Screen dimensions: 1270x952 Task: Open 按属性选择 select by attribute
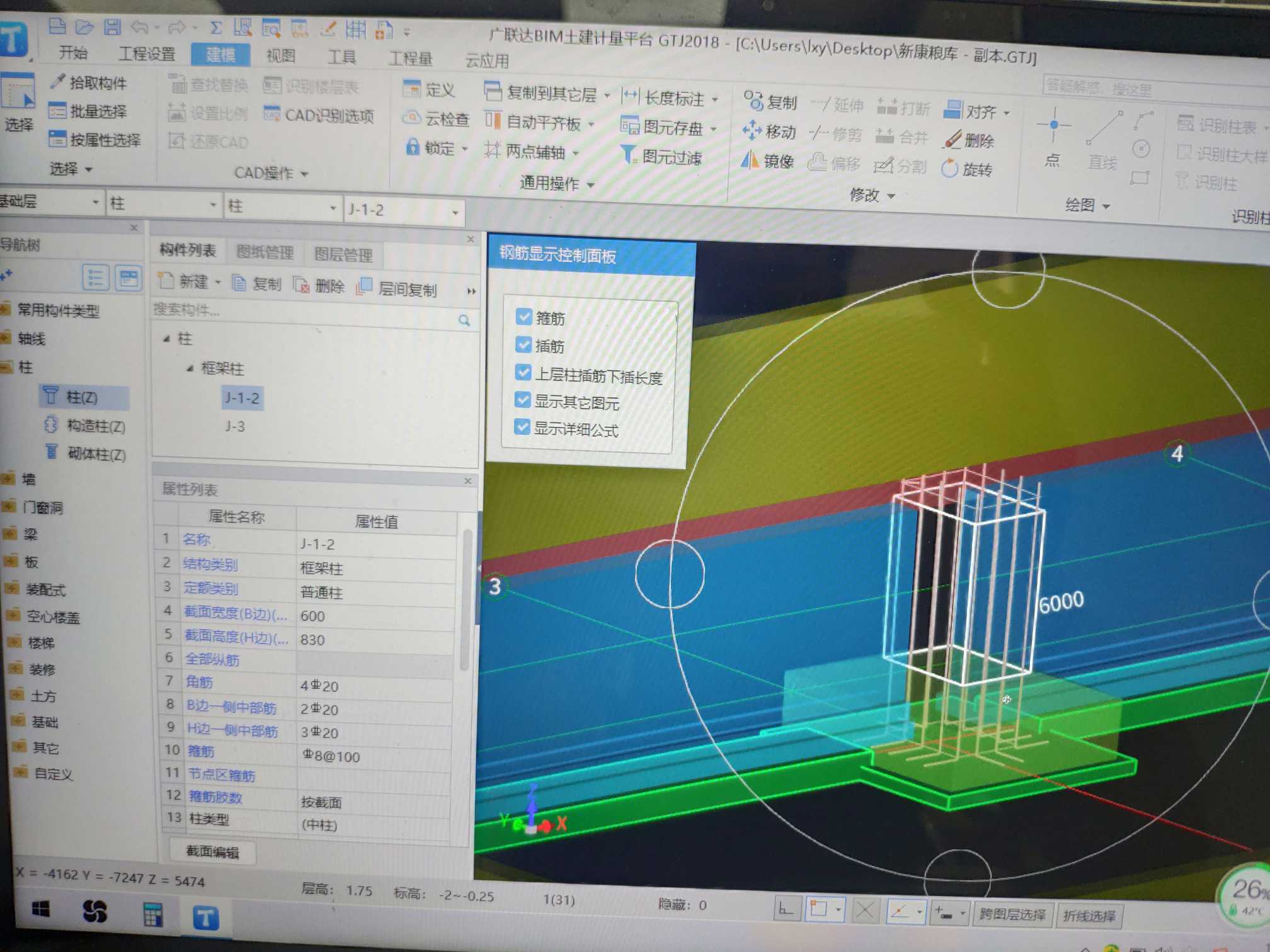pyautogui.click(x=95, y=139)
